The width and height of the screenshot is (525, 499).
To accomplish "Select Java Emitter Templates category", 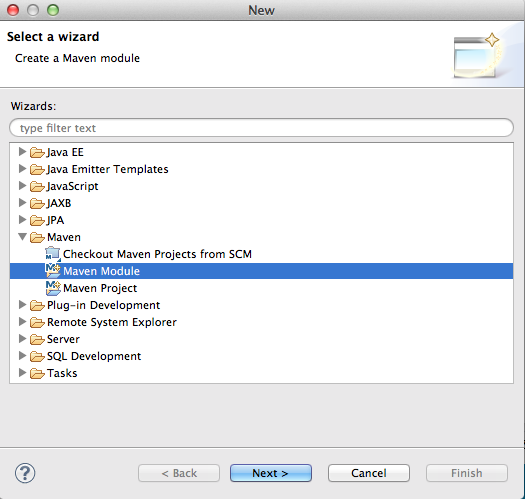I will (107, 169).
